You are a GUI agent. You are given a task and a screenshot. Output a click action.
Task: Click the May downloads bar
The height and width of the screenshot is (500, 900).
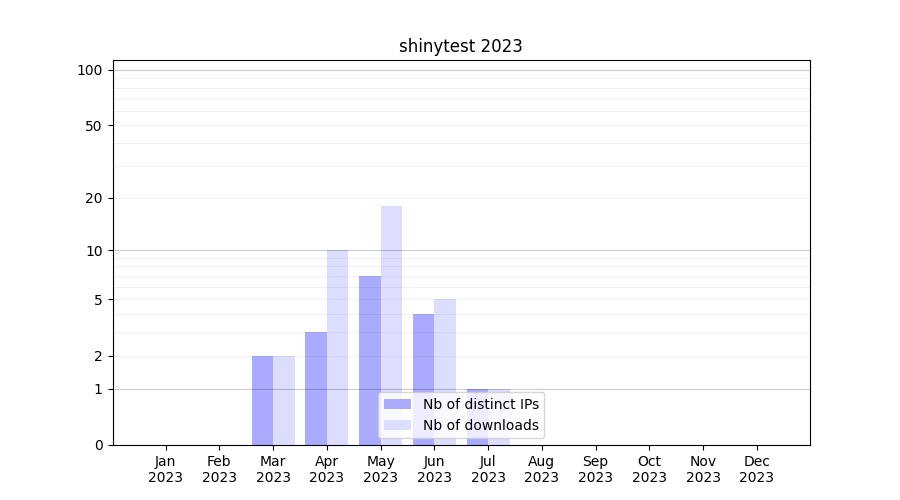[391, 300]
